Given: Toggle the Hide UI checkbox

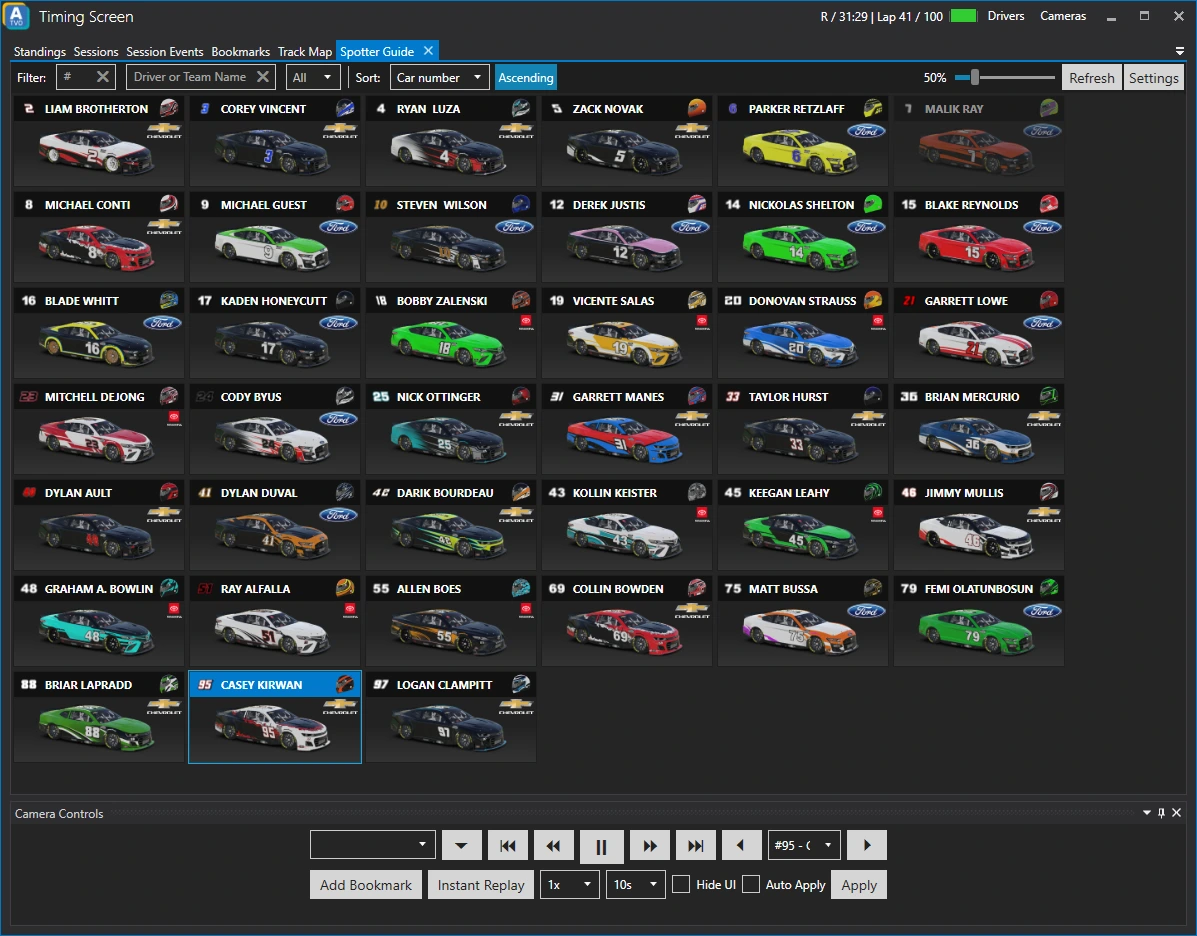Looking at the screenshot, I should 681,884.
